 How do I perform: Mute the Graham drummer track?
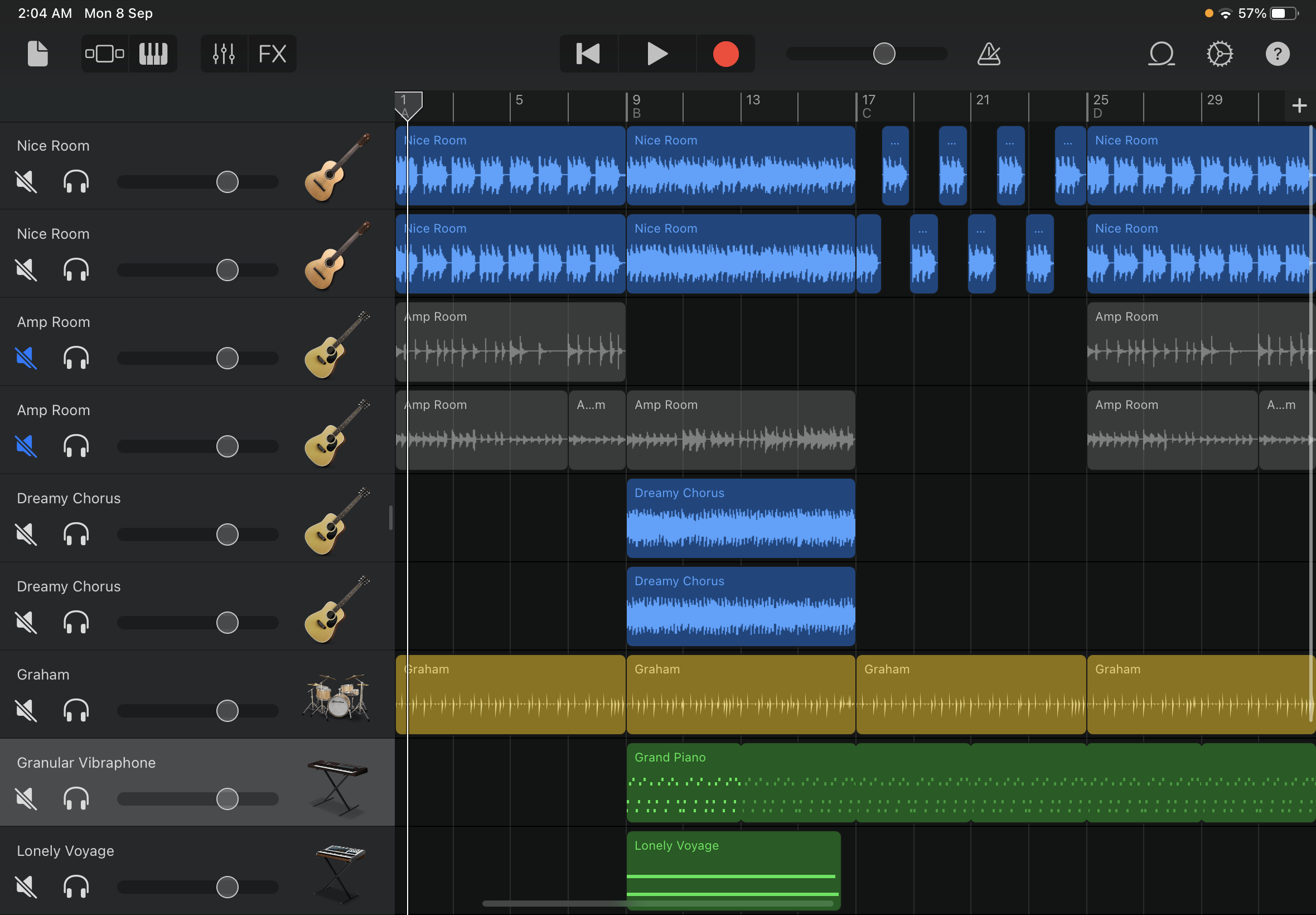click(x=26, y=711)
